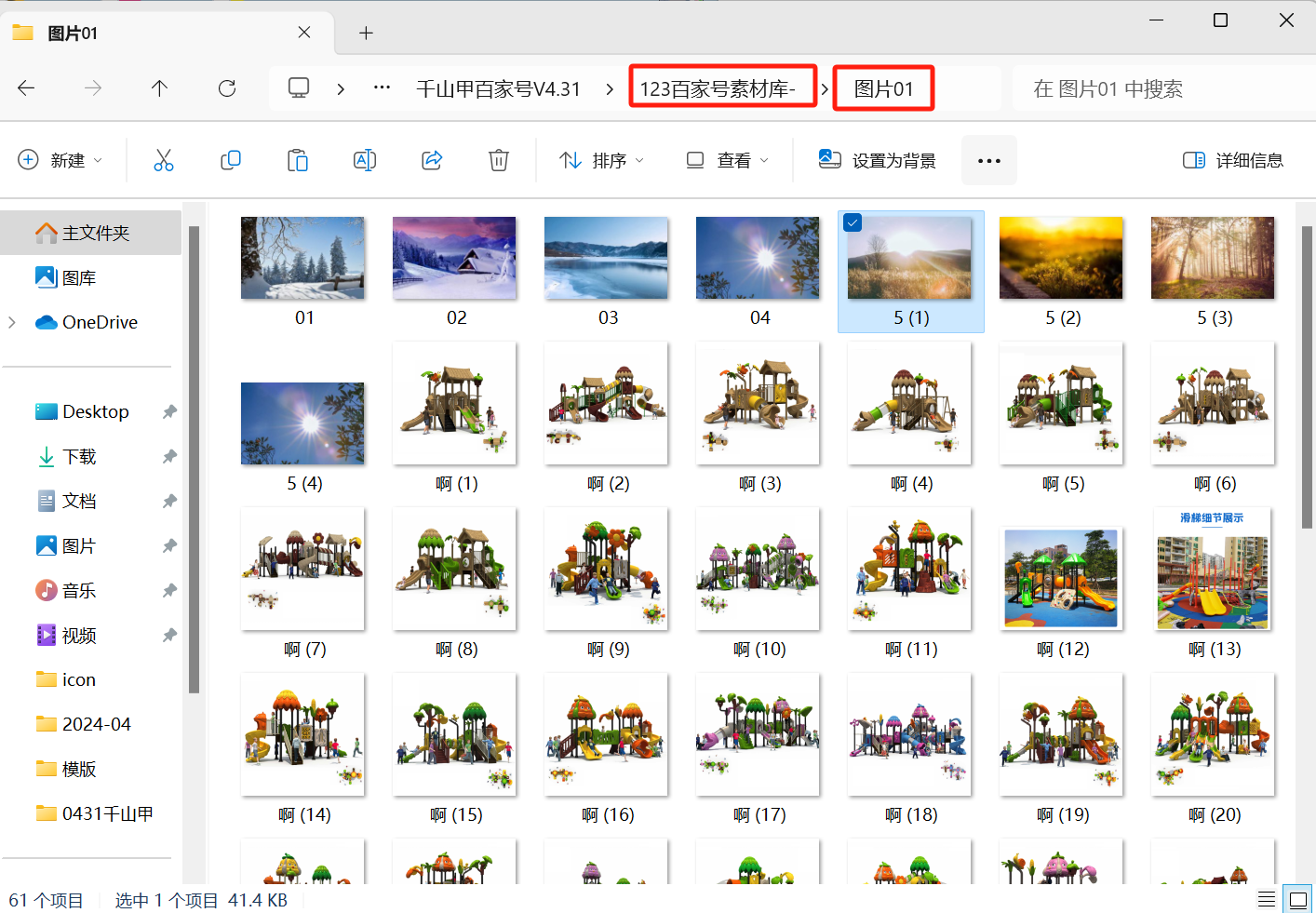
Task: Select the 啊 (13) 滑梯细节展示 thumbnail
Action: pyautogui.click(x=1213, y=569)
